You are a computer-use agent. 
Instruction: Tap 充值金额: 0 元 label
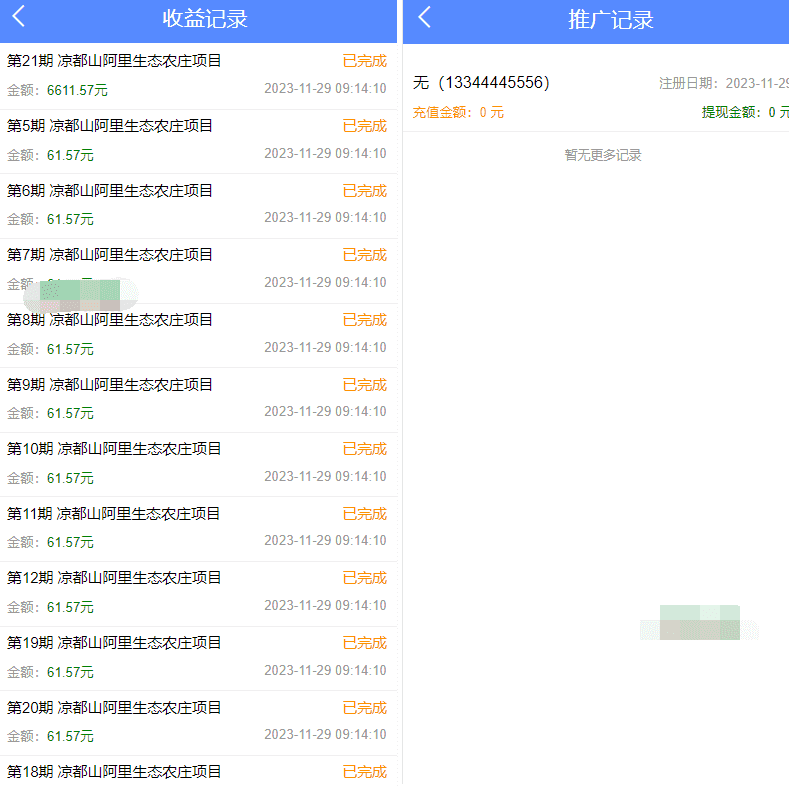tap(458, 112)
